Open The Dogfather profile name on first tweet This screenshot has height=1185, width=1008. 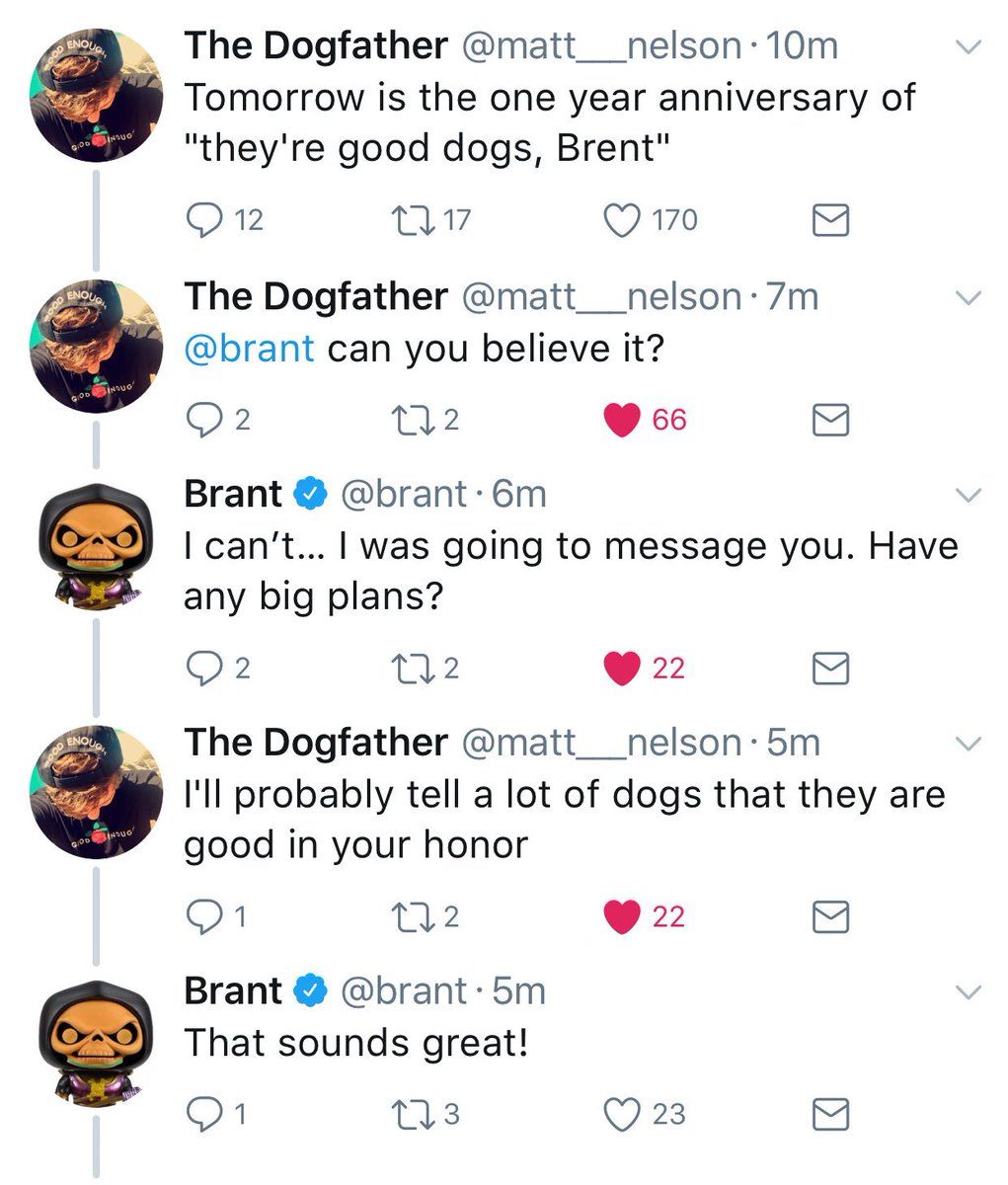coord(316,45)
